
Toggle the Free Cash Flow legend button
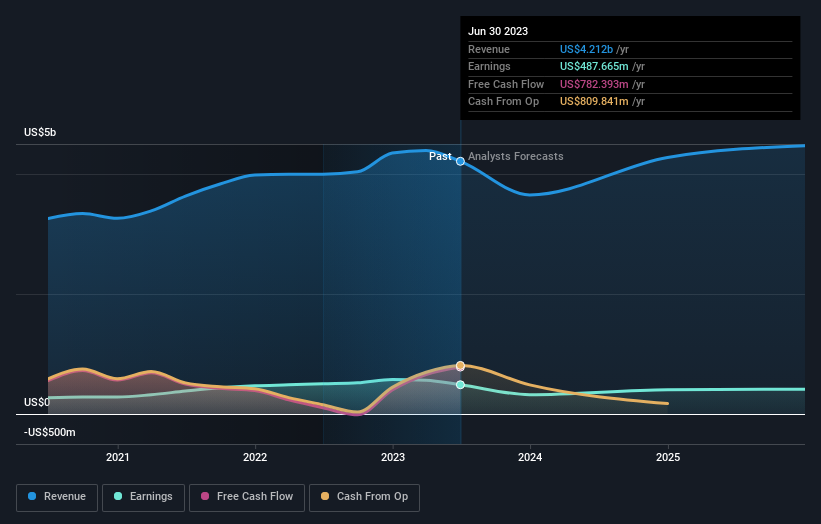click(247, 497)
